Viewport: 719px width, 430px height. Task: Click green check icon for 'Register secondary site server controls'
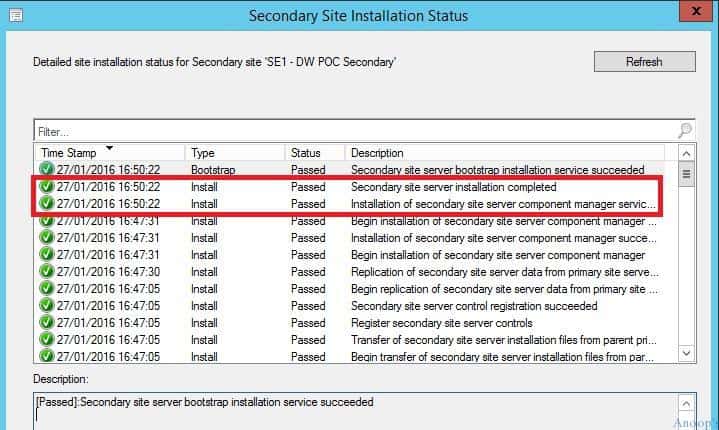[x=46, y=323]
